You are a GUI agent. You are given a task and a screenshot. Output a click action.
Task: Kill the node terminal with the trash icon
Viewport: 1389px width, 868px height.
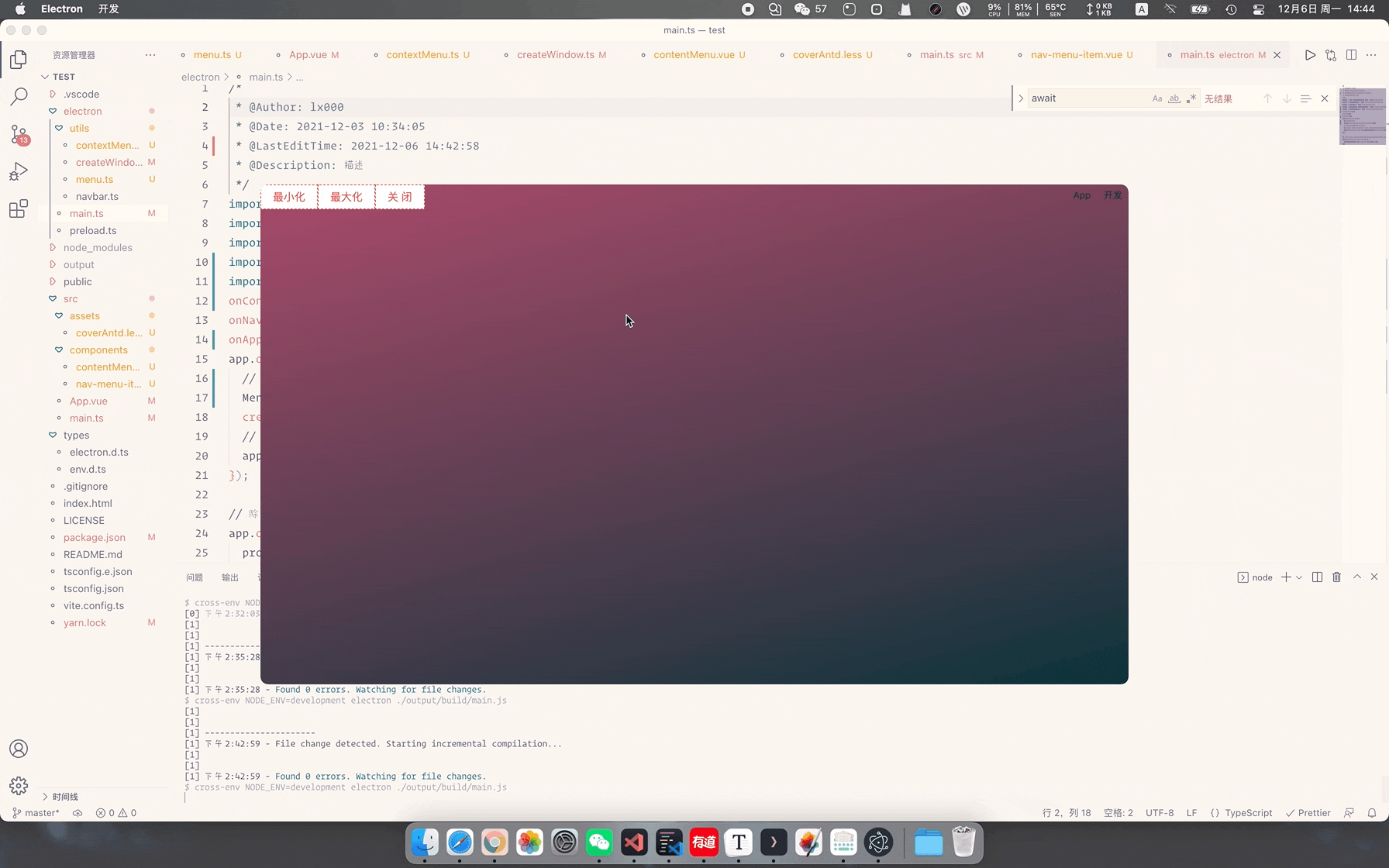(1336, 577)
